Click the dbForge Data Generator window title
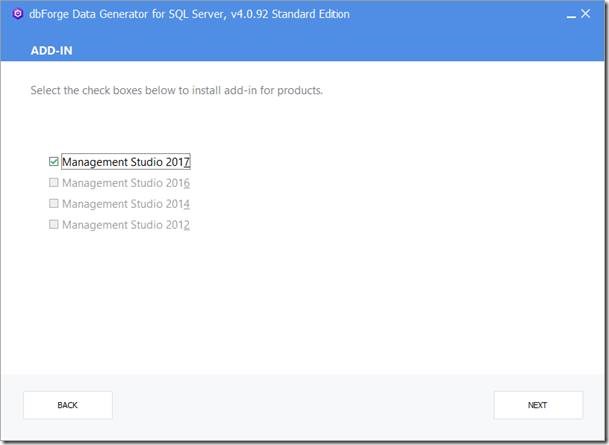The width and height of the screenshot is (609, 445). pyautogui.click(x=189, y=14)
